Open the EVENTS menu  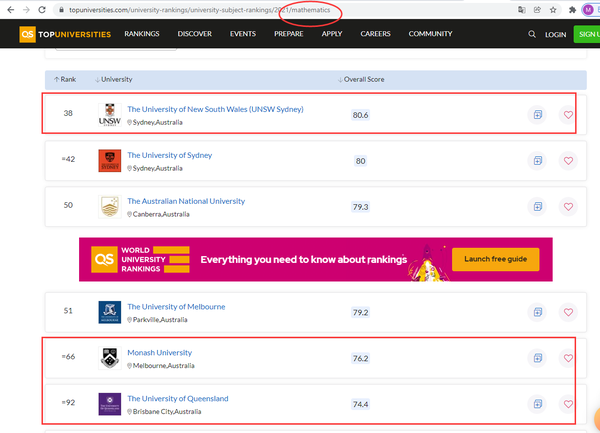[243, 34]
